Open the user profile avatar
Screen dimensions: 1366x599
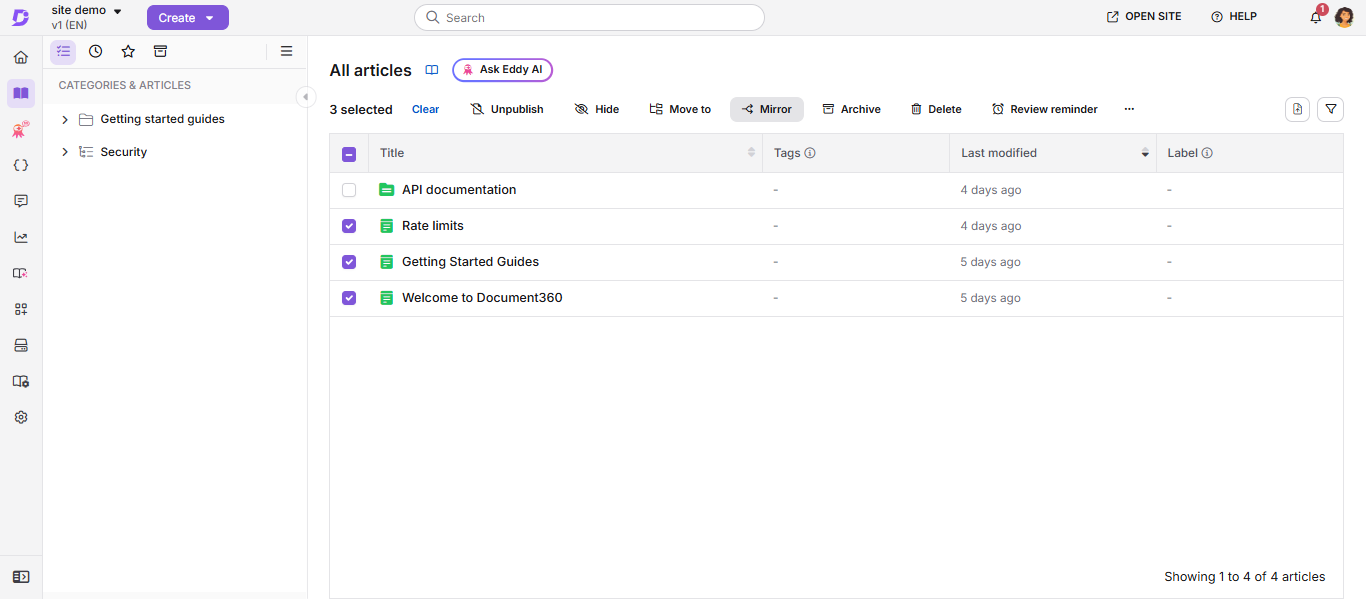[1345, 17]
